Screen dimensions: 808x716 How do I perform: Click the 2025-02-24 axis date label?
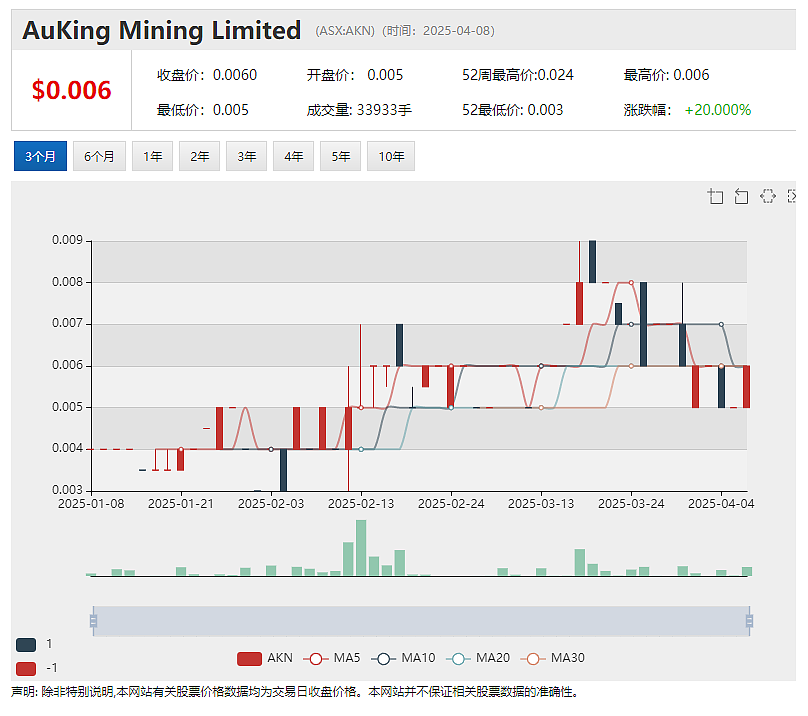[x=451, y=504]
